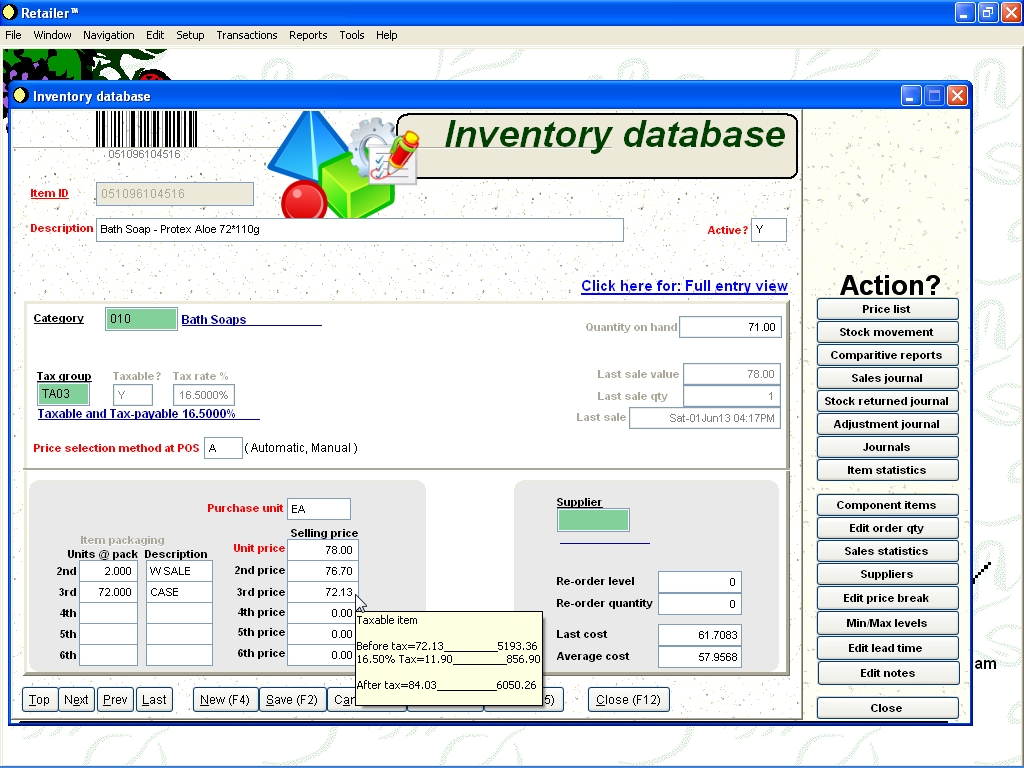This screenshot has height=768, width=1024.
Task: Click the Description text field
Action: coord(359,230)
